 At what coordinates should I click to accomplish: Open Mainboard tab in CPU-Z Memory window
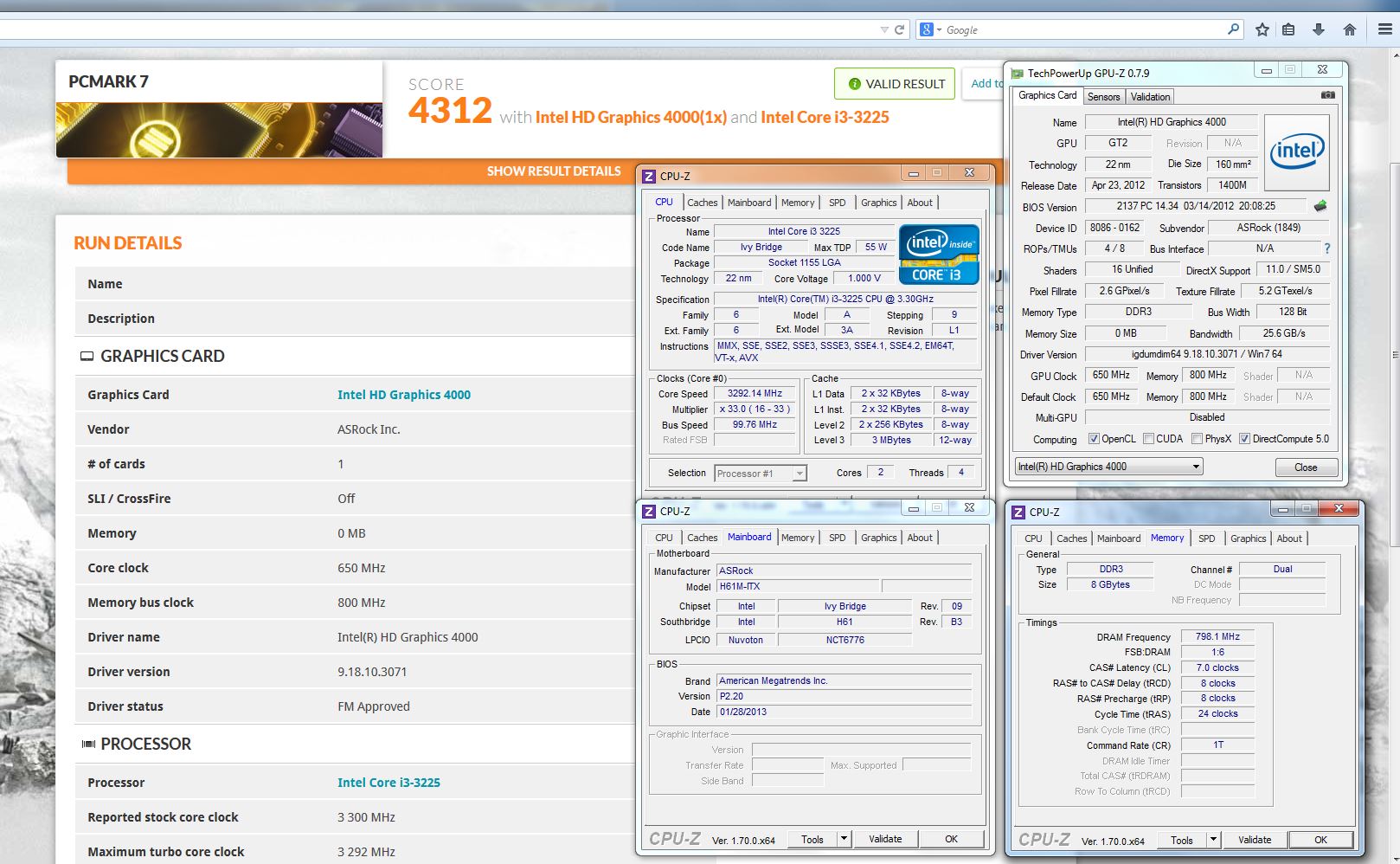tap(1119, 538)
